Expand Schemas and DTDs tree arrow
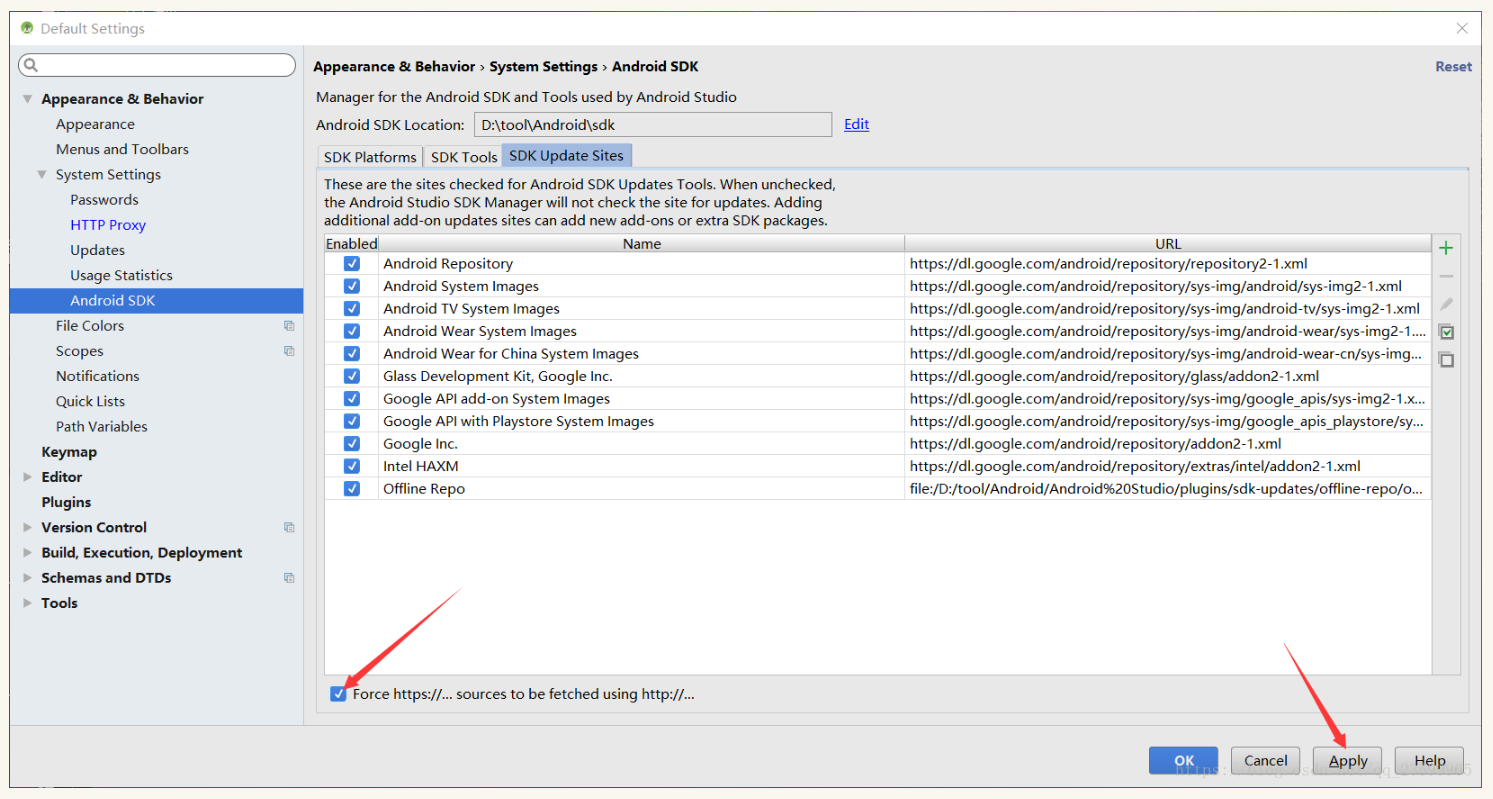Image resolution: width=1493 pixels, height=799 pixels. [x=28, y=578]
